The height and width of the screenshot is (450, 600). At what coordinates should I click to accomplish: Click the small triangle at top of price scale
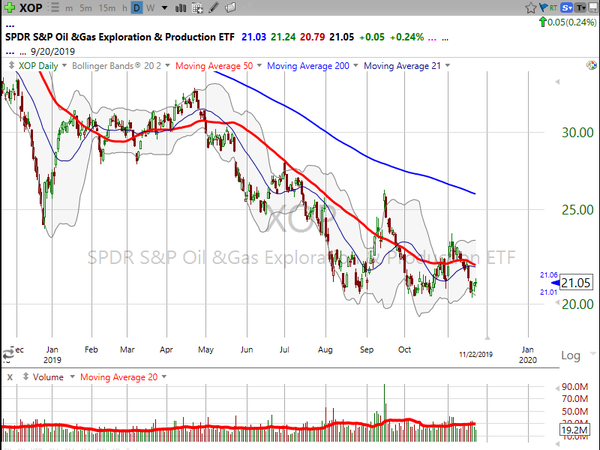pyautogui.click(x=558, y=82)
